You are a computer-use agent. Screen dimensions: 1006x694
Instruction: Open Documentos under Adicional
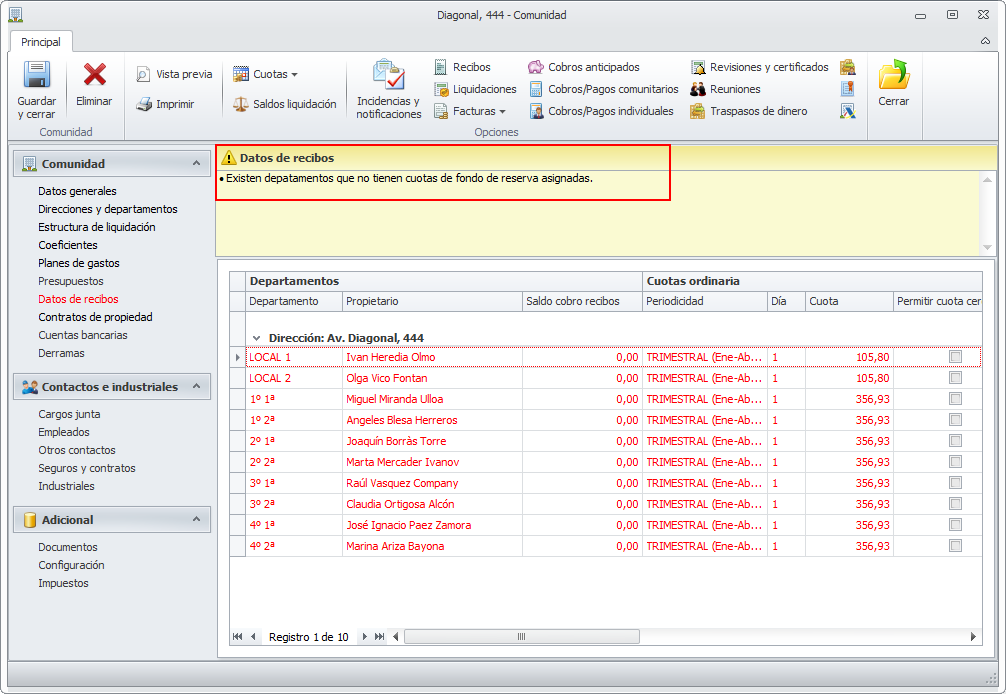[x=68, y=547]
